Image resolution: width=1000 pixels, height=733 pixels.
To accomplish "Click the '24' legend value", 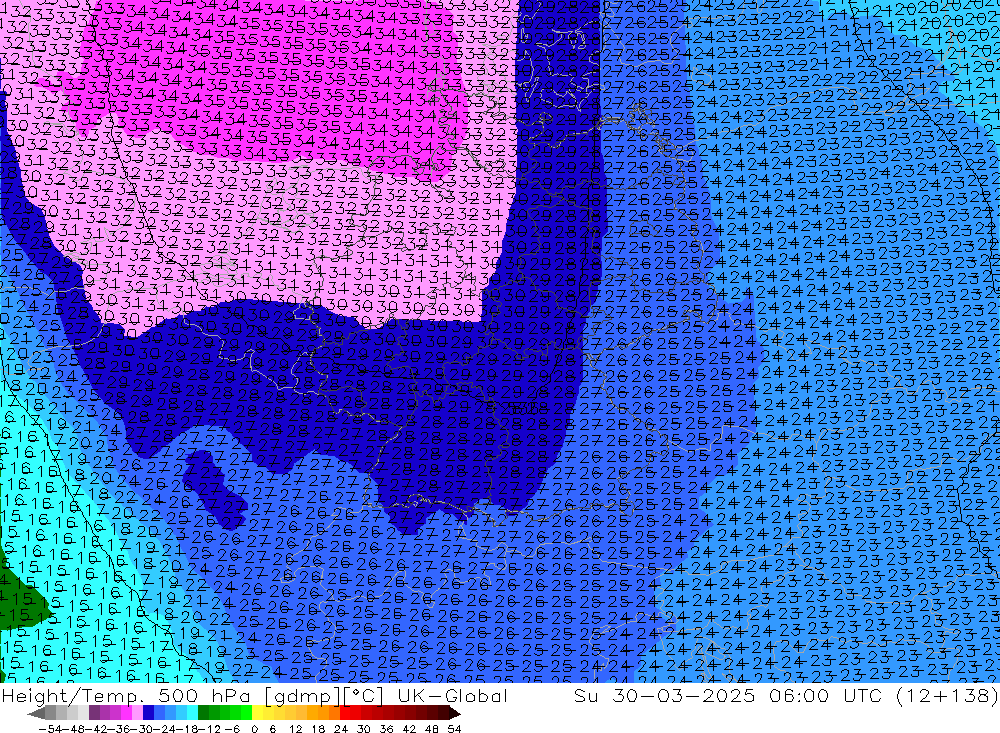I will (x=341, y=729).
